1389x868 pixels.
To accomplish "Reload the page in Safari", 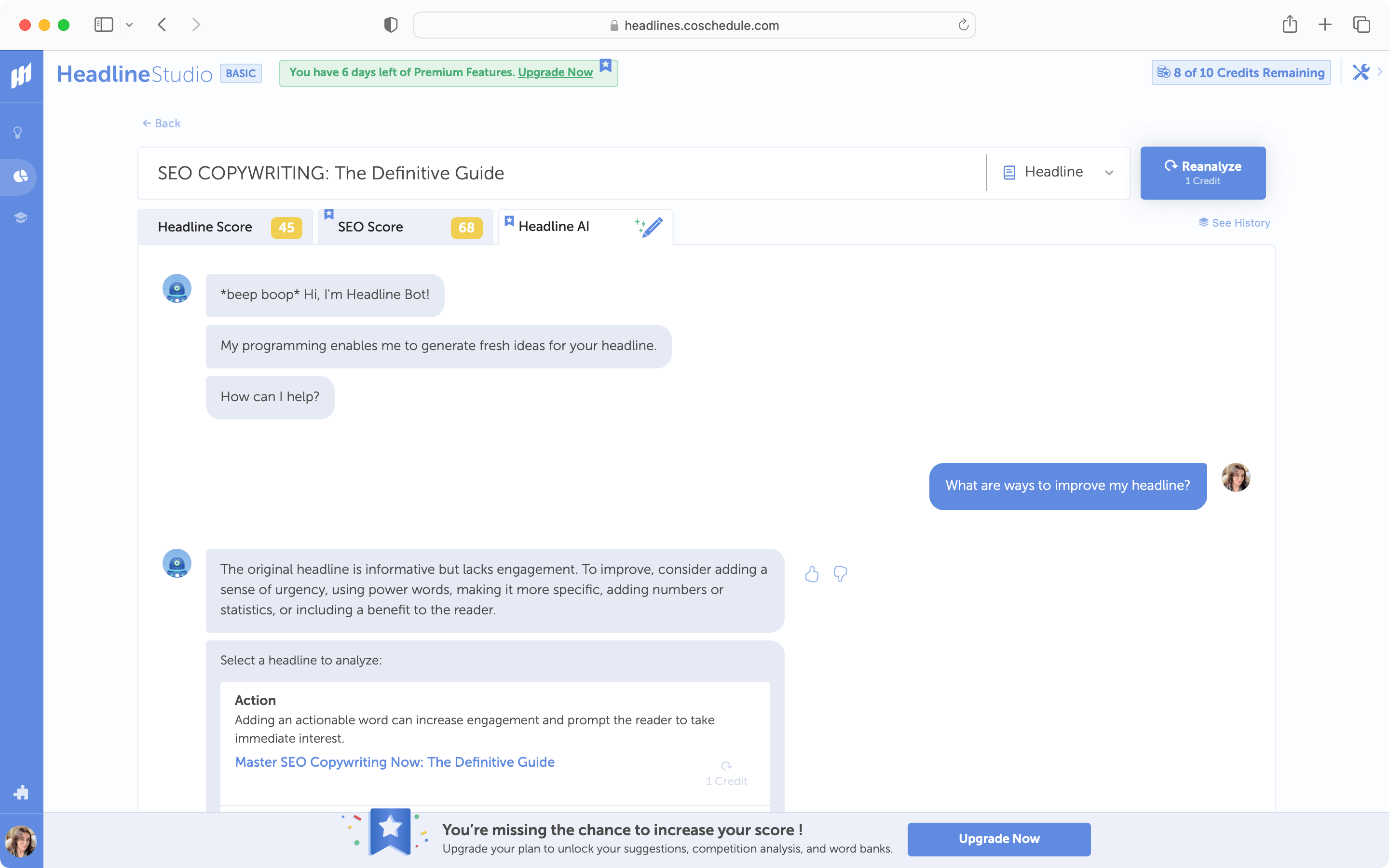I will coord(963,25).
